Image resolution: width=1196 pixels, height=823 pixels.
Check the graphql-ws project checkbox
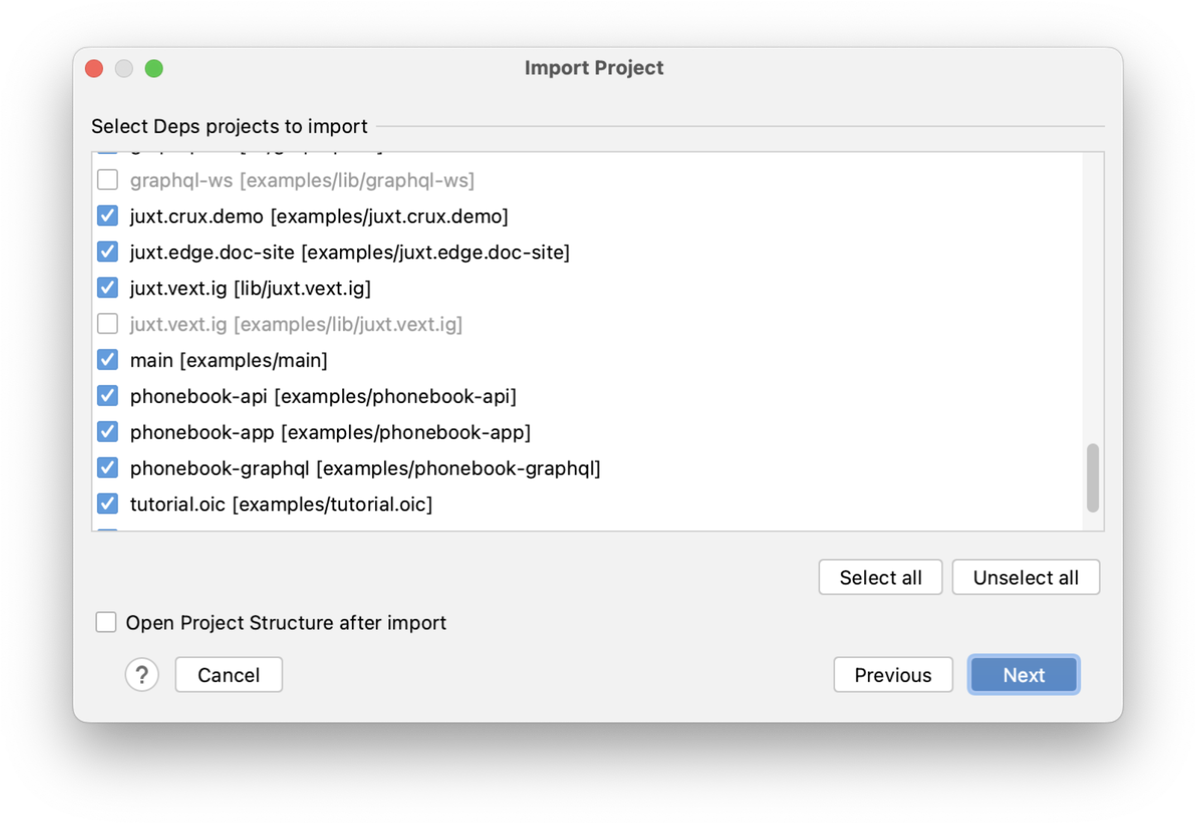(108, 180)
